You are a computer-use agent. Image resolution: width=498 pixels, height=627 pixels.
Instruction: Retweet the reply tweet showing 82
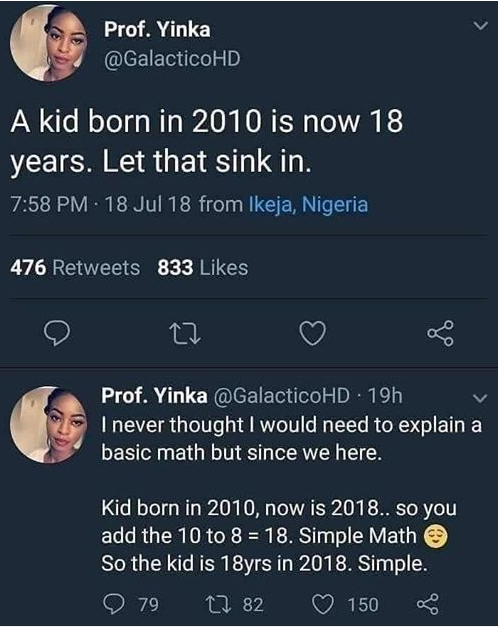click(x=234, y=604)
